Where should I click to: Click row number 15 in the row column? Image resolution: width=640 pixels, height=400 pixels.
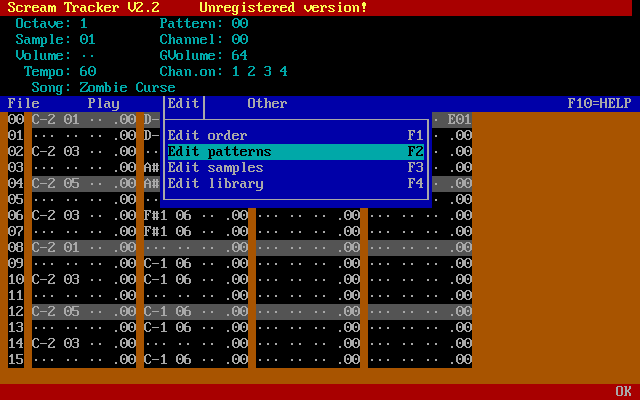click(16, 359)
